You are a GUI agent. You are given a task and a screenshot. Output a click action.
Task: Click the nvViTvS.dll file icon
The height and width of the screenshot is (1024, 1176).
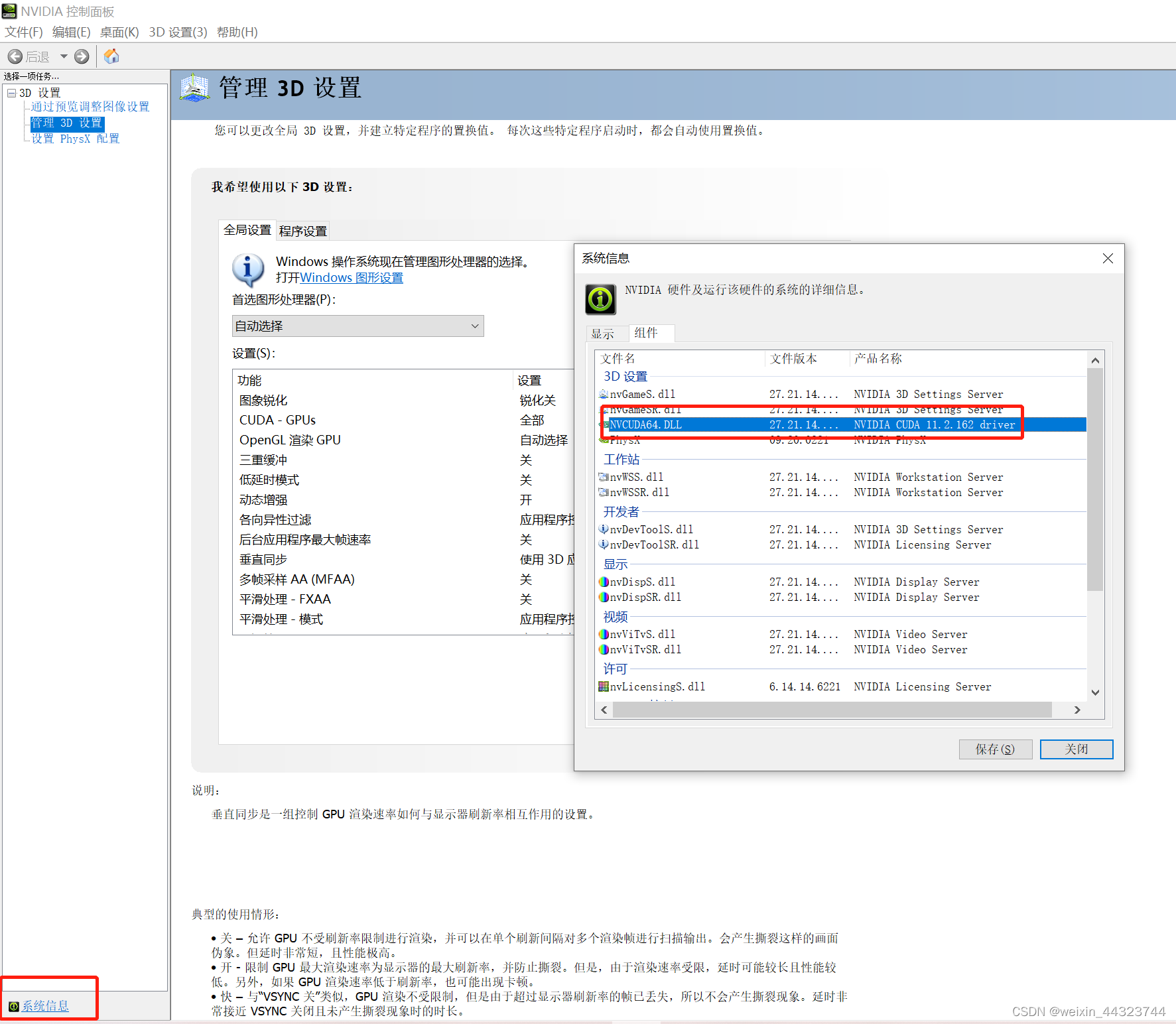pyautogui.click(x=604, y=634)
